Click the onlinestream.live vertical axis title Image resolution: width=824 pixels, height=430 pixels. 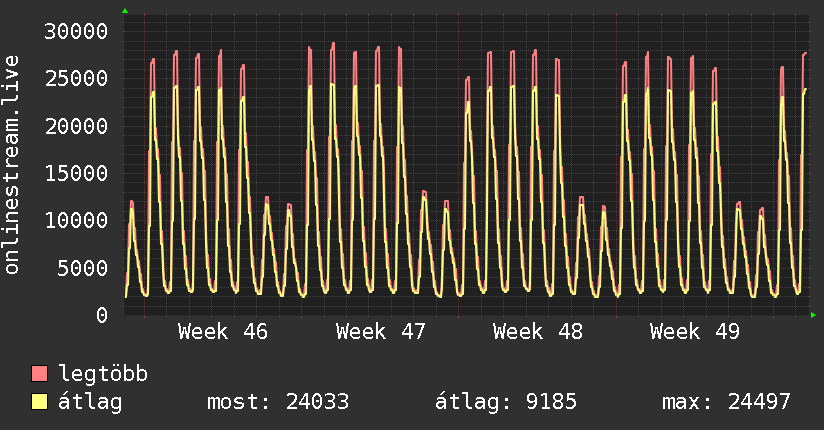click(x=12, y=165)
